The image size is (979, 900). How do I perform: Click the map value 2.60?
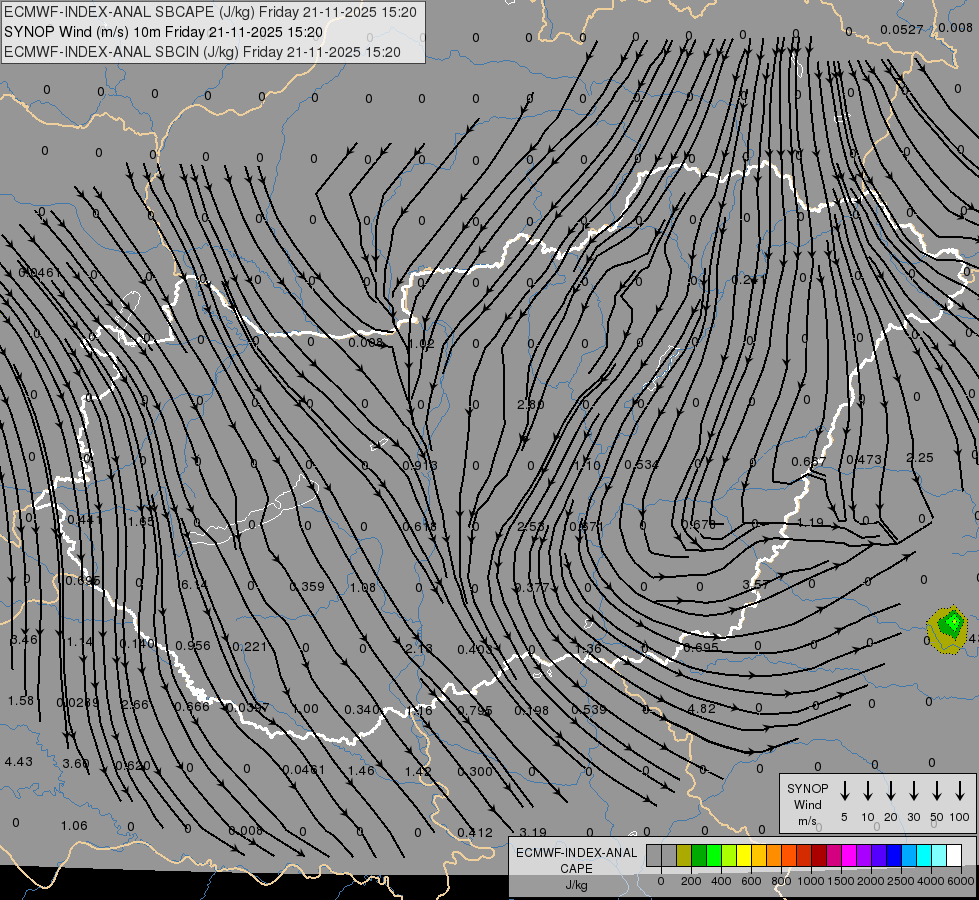[x=531, y=405]
